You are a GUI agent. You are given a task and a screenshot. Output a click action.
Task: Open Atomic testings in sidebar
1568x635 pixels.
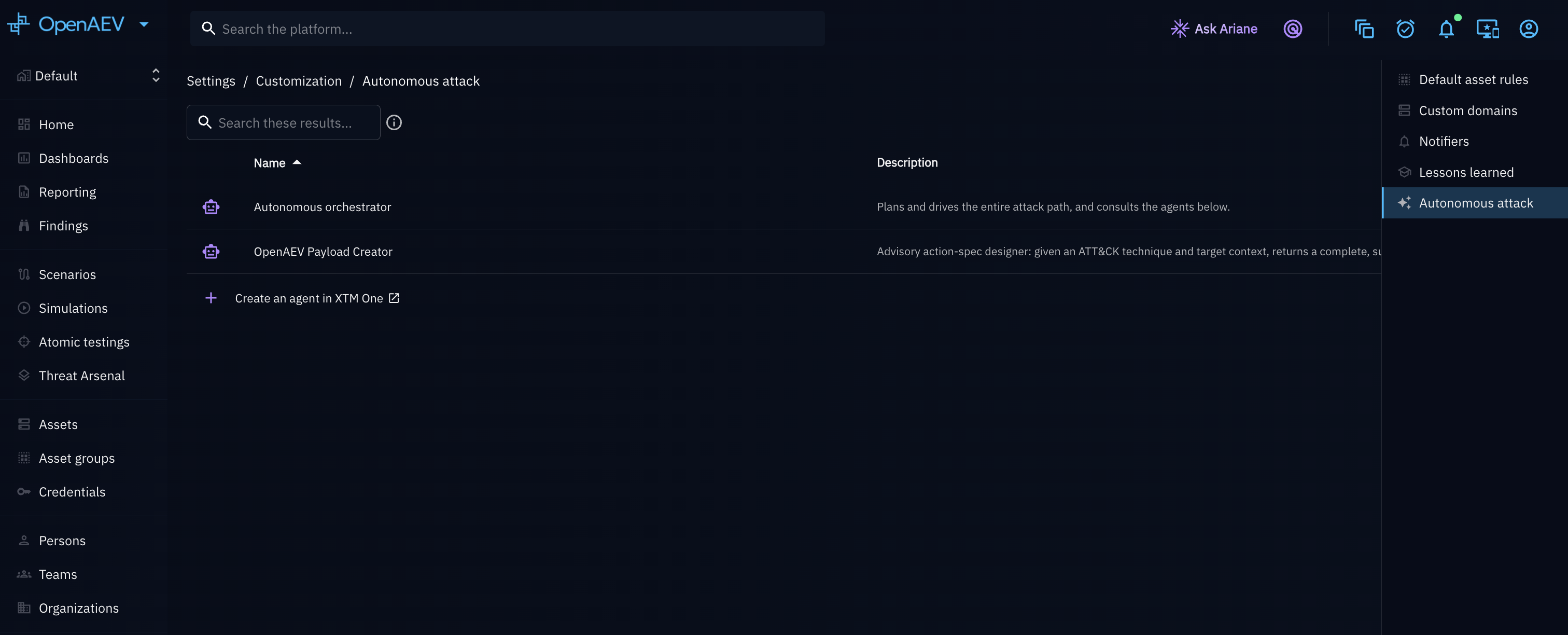click(84, 342)
